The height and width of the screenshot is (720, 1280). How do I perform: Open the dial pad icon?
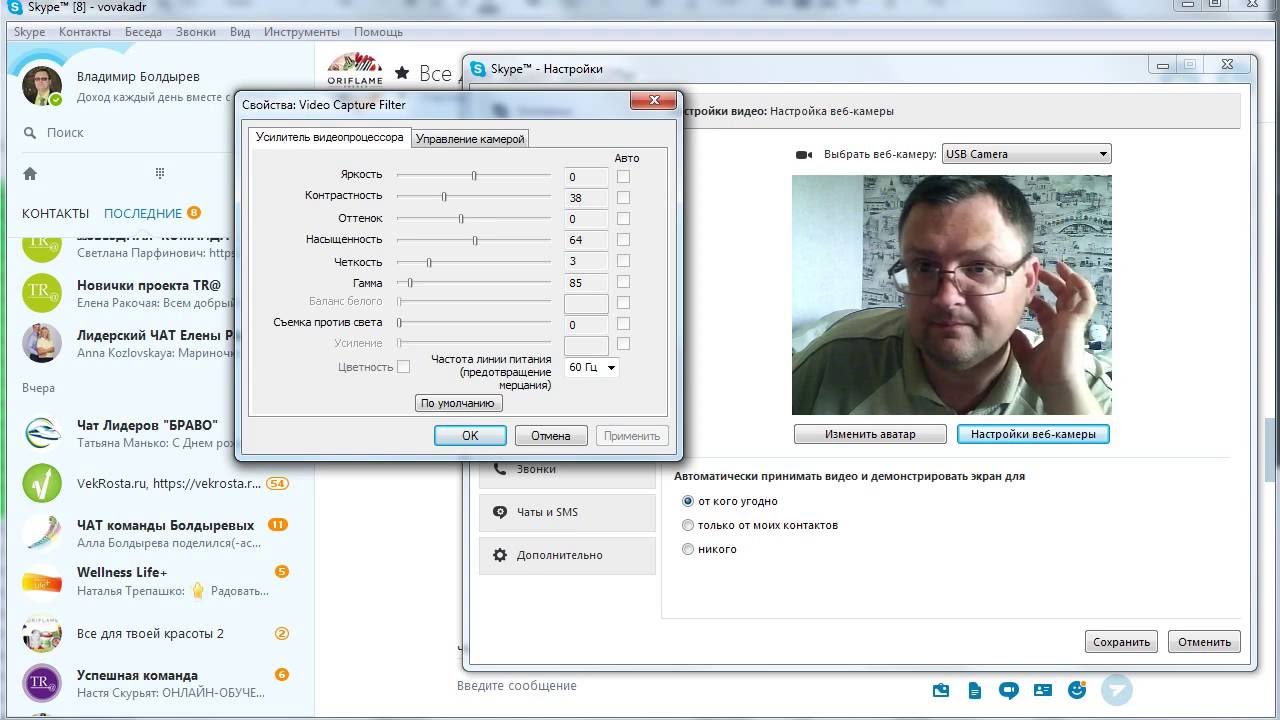[159, 173]
